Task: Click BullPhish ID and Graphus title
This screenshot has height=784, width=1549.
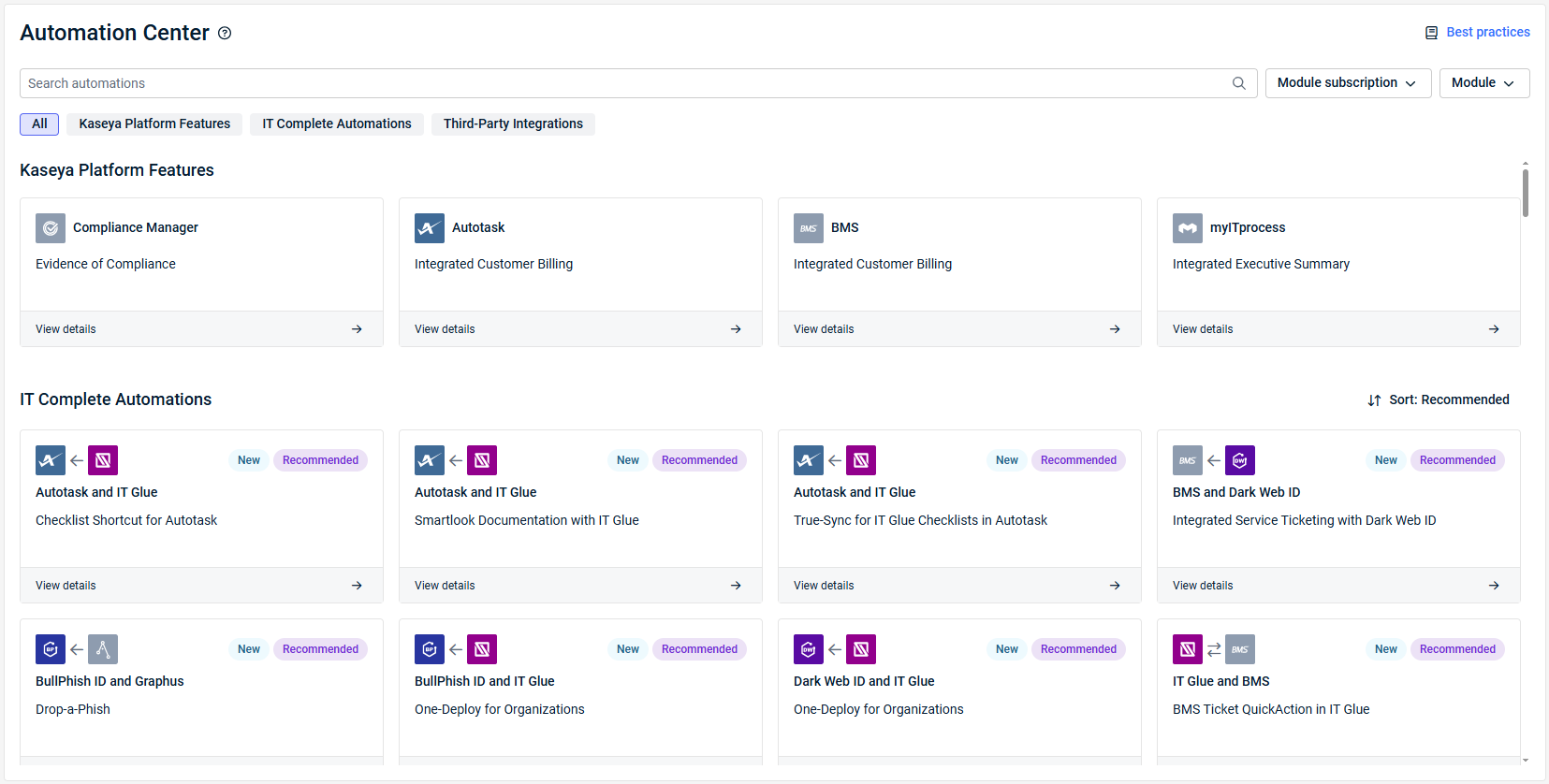Action: click(x=110, y=682)
